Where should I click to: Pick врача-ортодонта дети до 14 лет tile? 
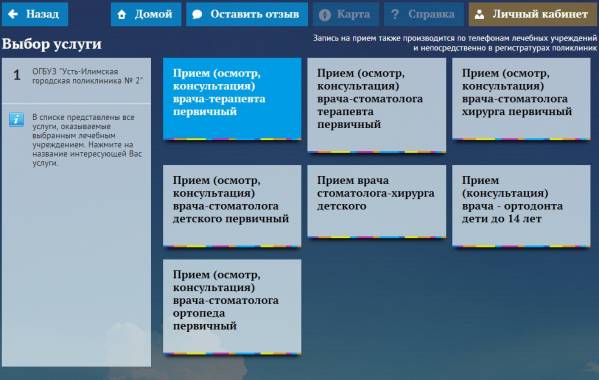[x=521, y=206]
